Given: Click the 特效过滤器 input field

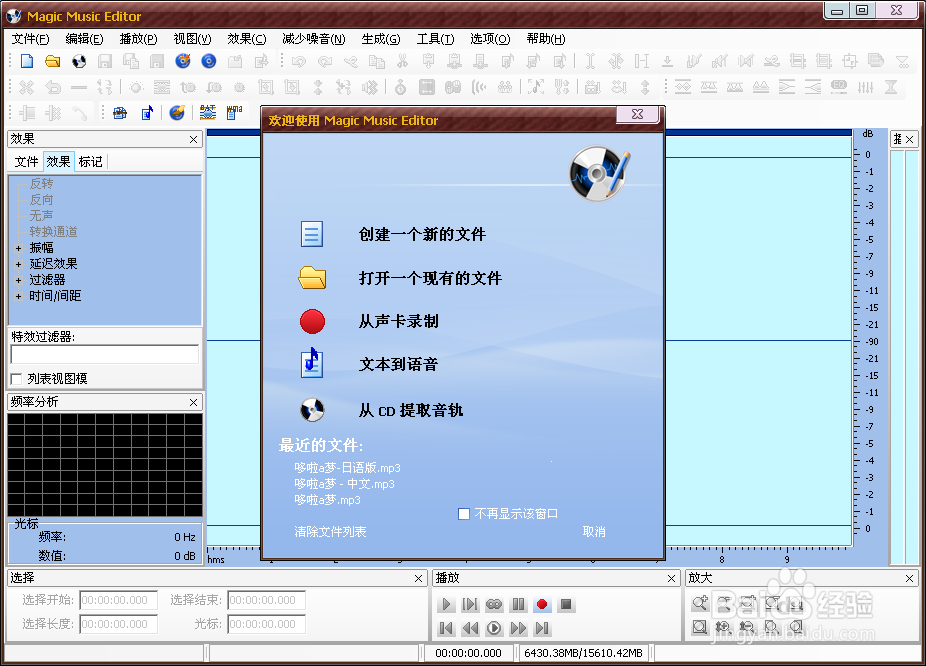Looking at the screenshot, I should 105,354.
